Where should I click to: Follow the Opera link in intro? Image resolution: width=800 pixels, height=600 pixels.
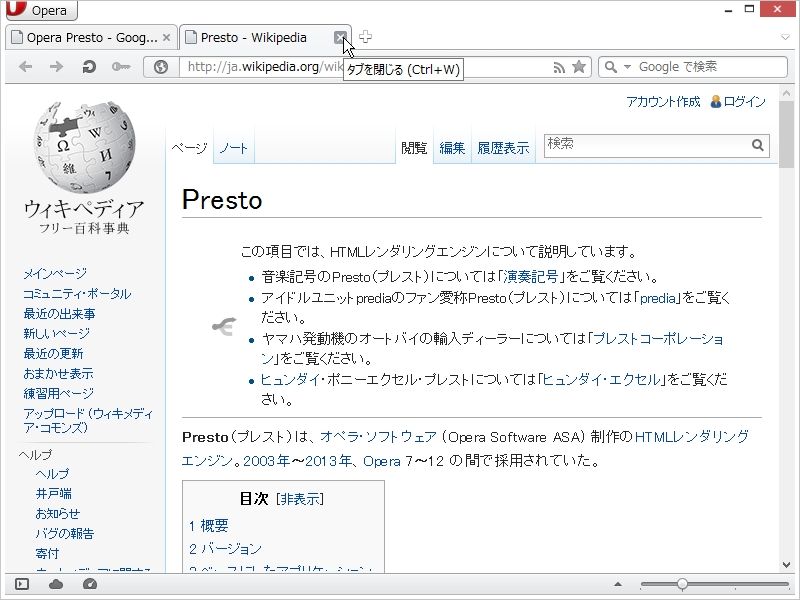point(382,461)
